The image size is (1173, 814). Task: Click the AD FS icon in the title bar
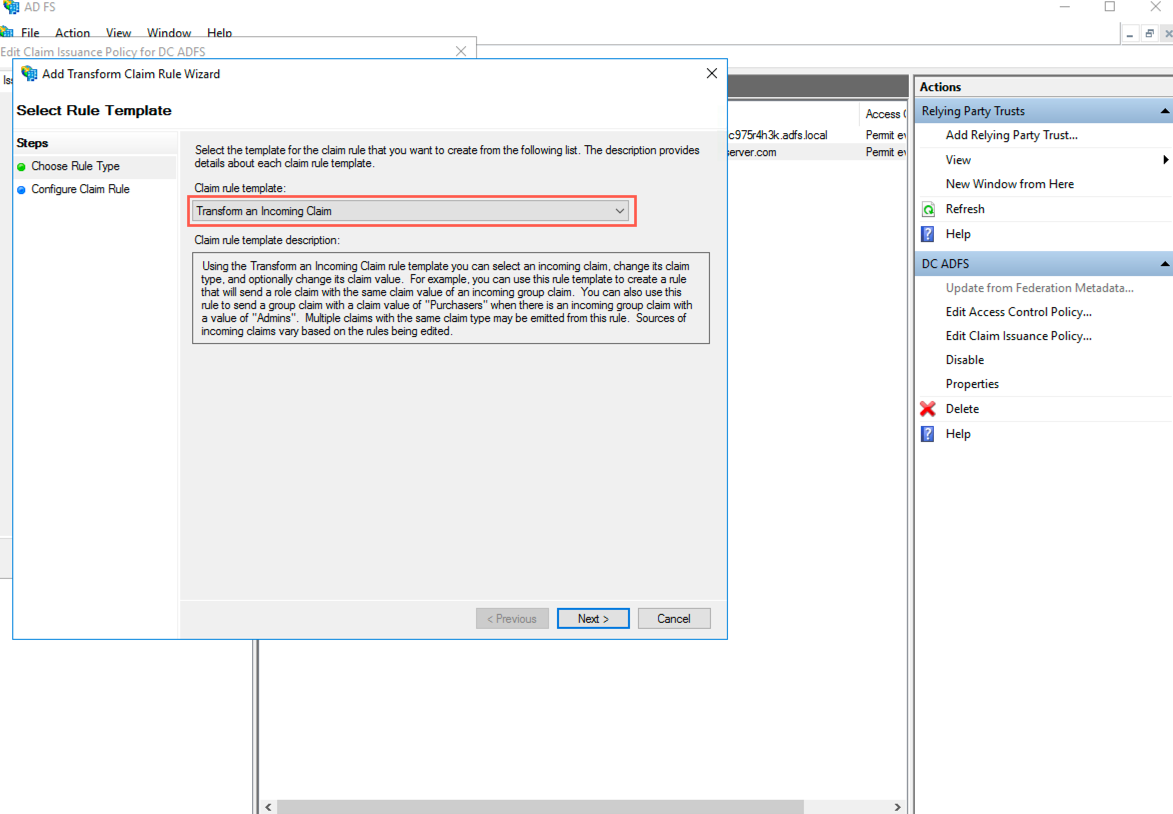(10, 6)
